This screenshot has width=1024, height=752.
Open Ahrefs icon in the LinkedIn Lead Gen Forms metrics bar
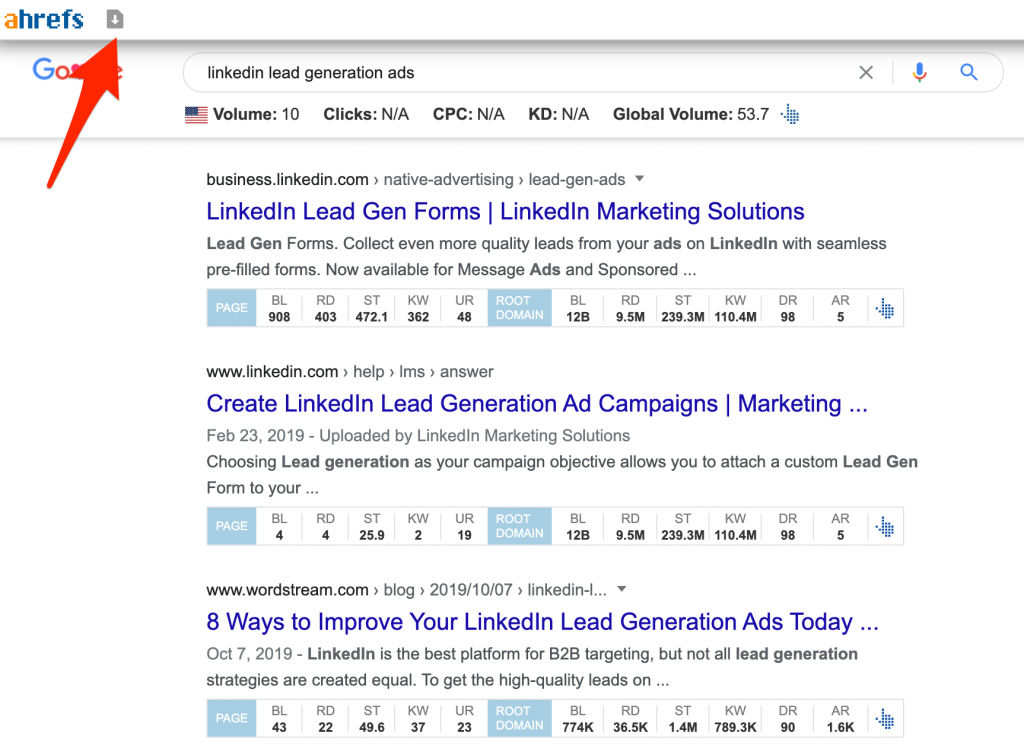point(885,308)
